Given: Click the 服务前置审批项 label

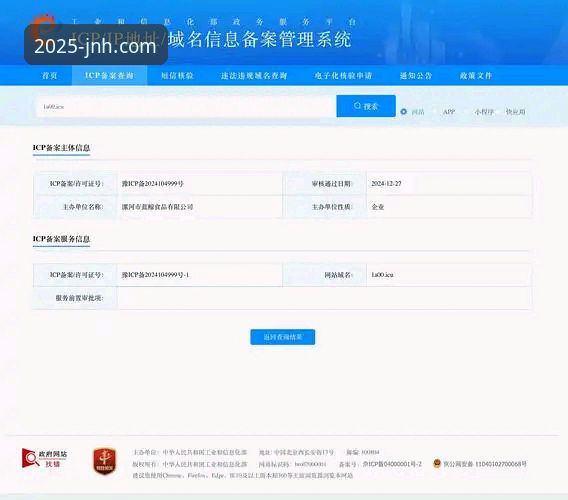Looking at the screenshot, I should point(80,298).
